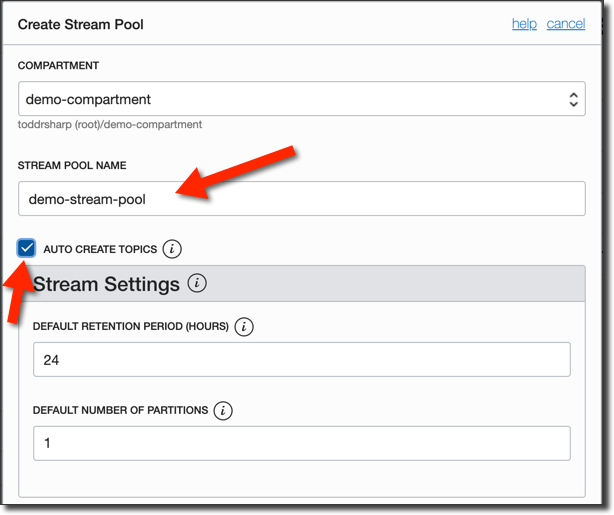Click the retention period hours field
This screenshot has height=515, width=614.
[x=301, y=359]
